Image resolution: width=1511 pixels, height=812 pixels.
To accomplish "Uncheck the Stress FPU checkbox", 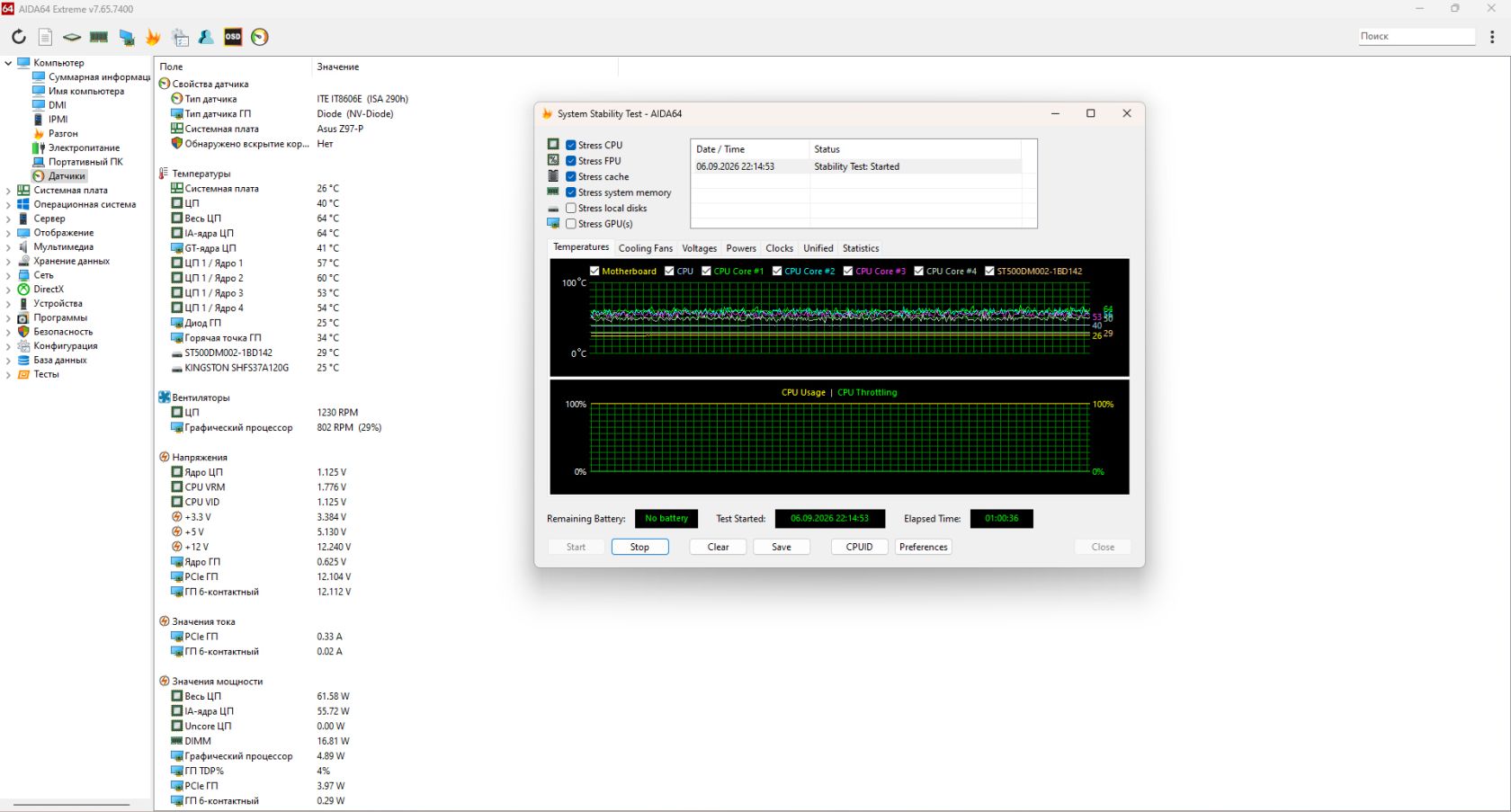I will click(570, 161).
